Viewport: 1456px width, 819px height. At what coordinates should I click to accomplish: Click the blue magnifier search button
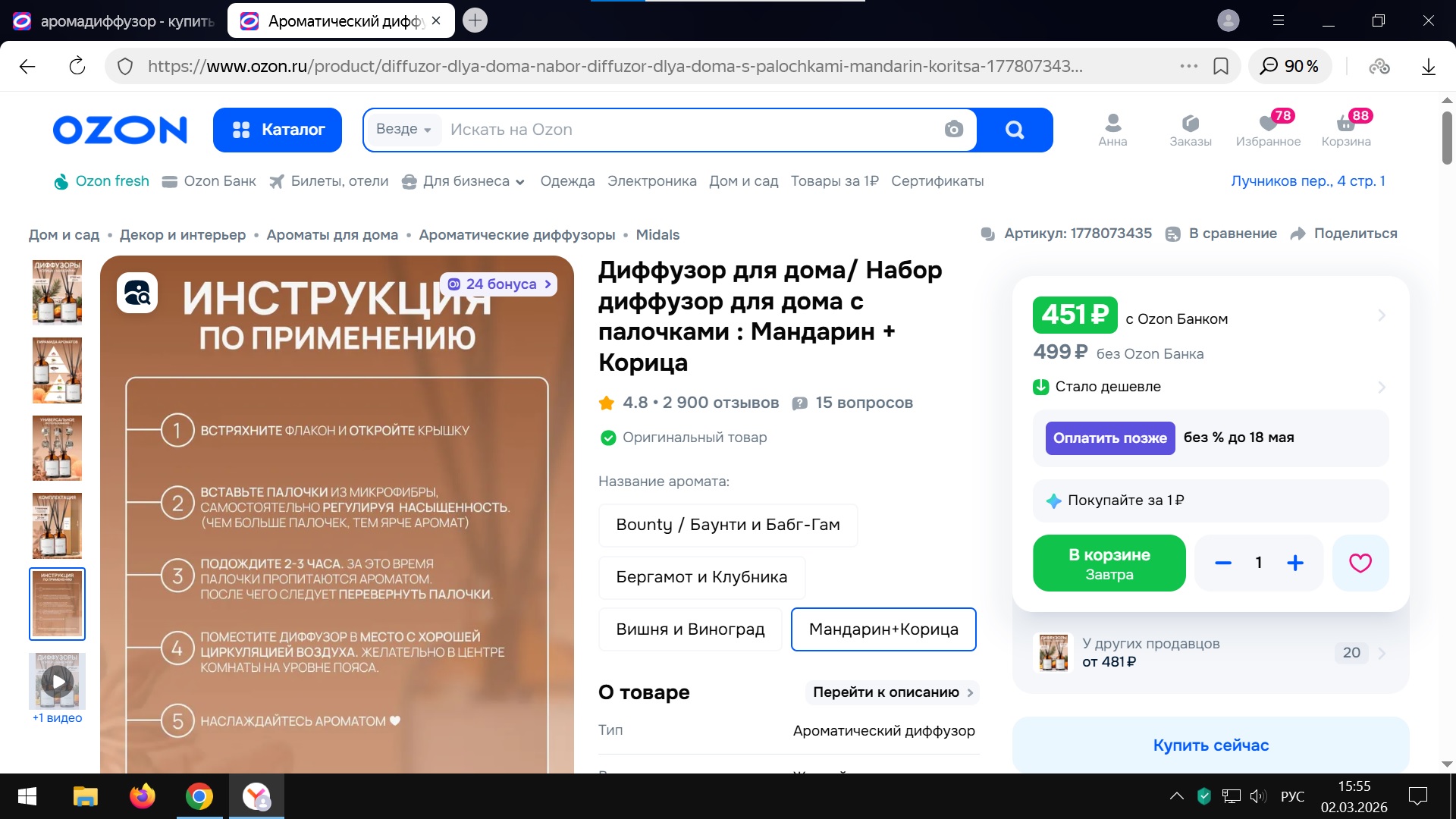(x=1014, y=130)
